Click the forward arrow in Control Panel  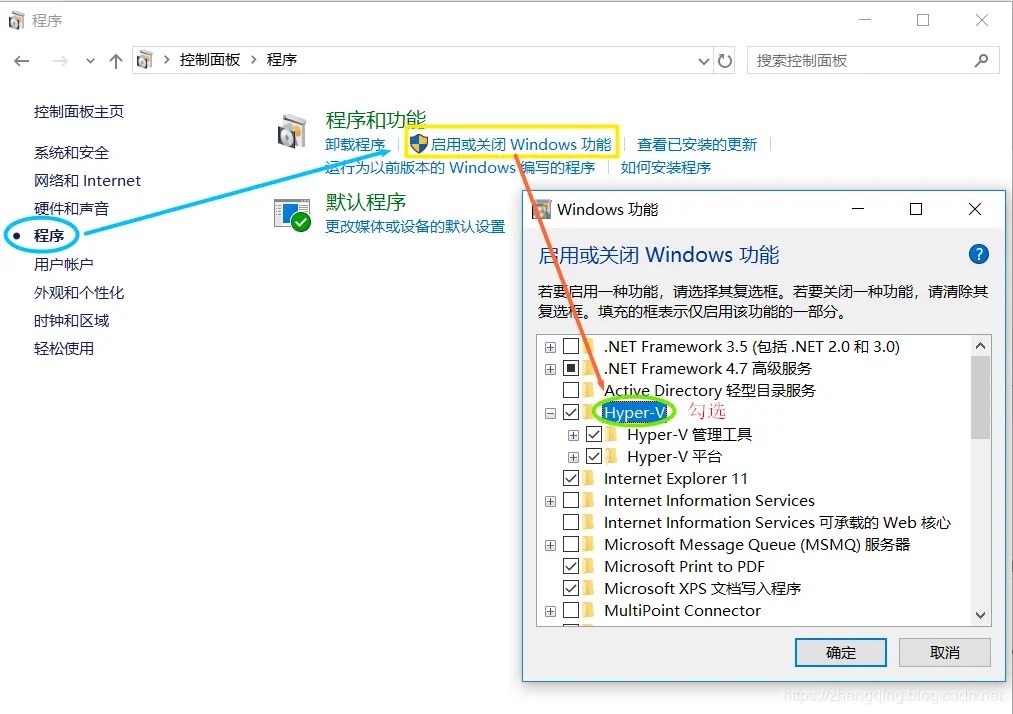click(60, 61)
